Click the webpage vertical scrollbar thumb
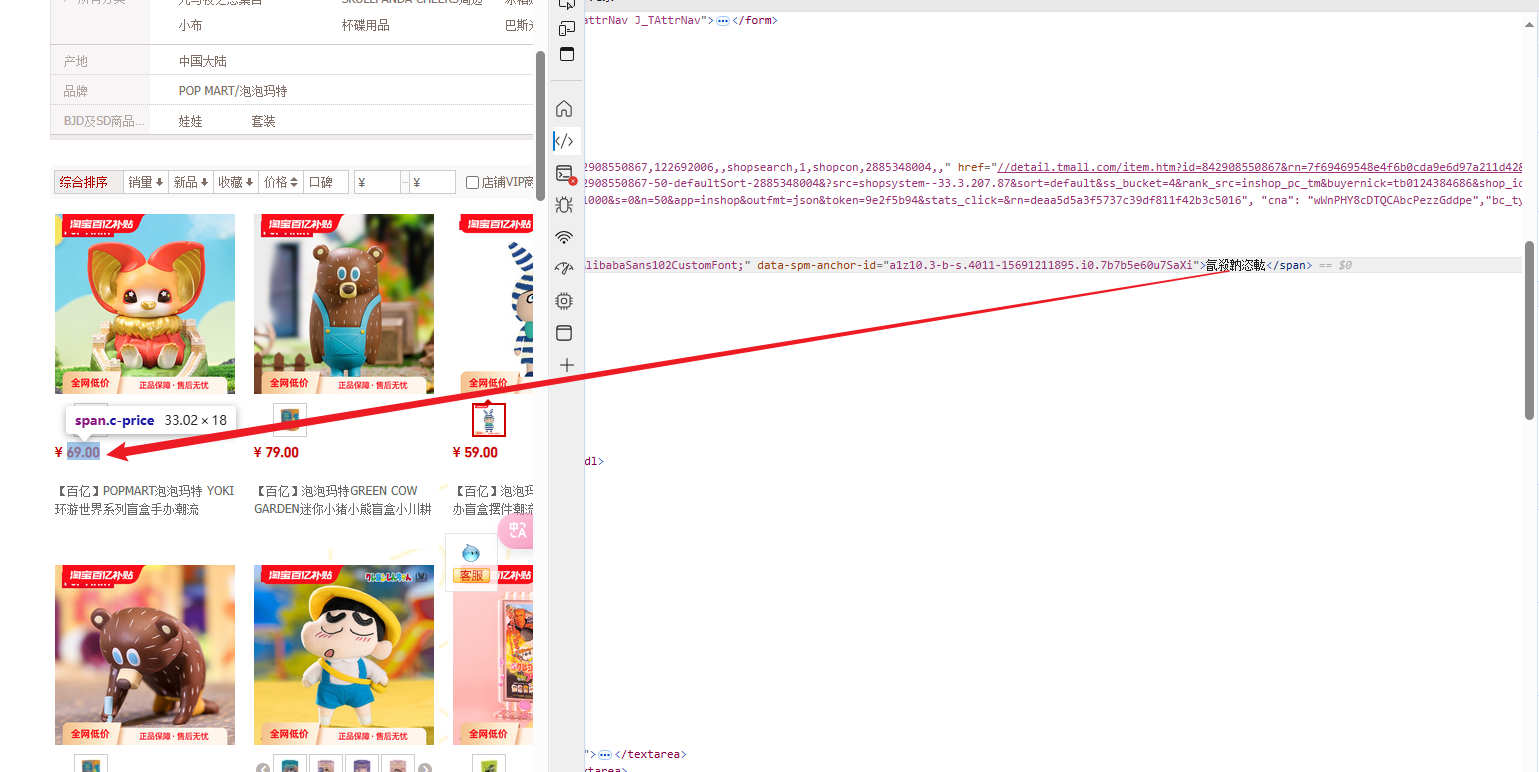Image resolution: width=1539 pixels, height=772 pixels. click(541, 127)
